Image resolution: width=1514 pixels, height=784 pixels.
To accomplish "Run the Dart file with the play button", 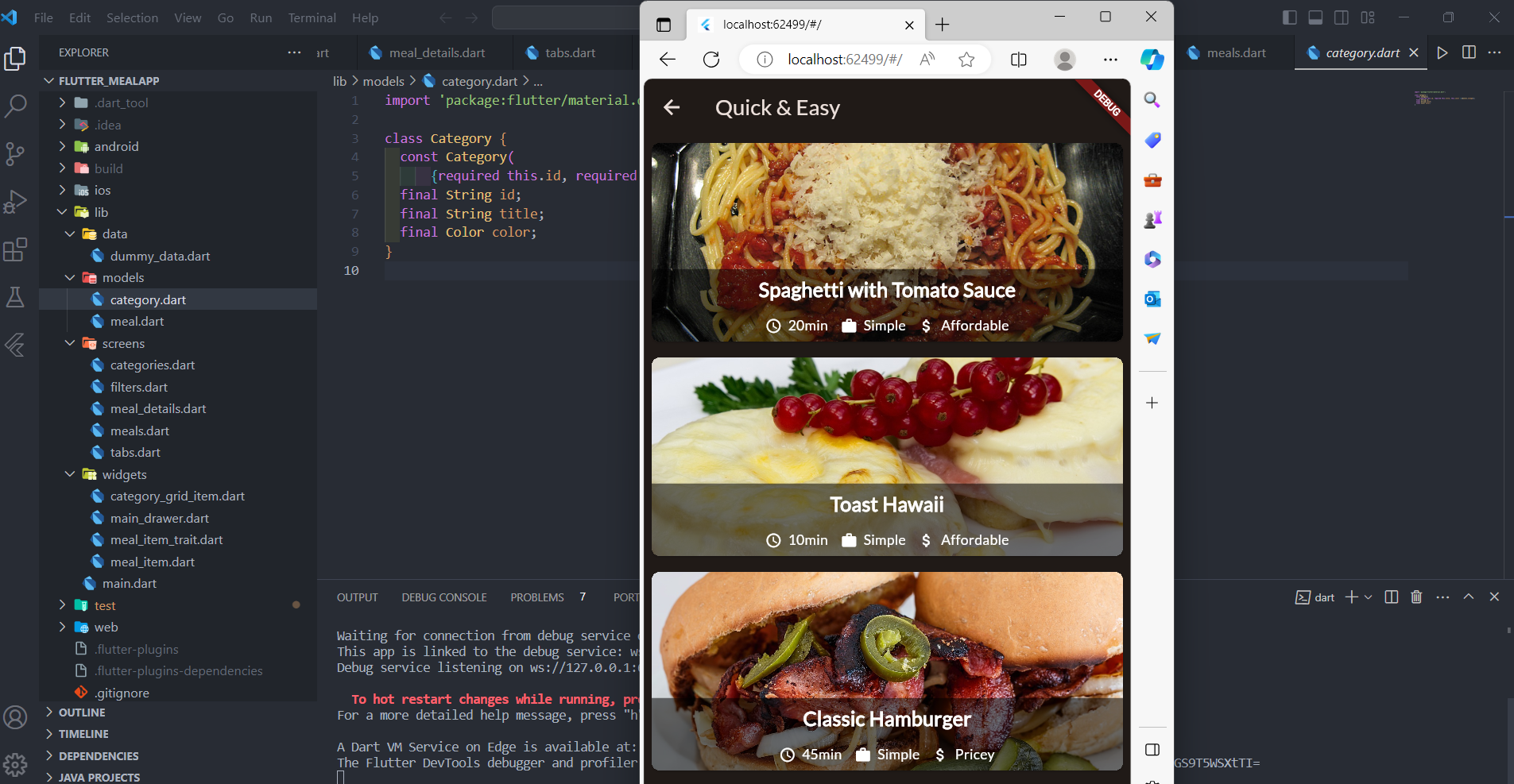I will 1442,52.
